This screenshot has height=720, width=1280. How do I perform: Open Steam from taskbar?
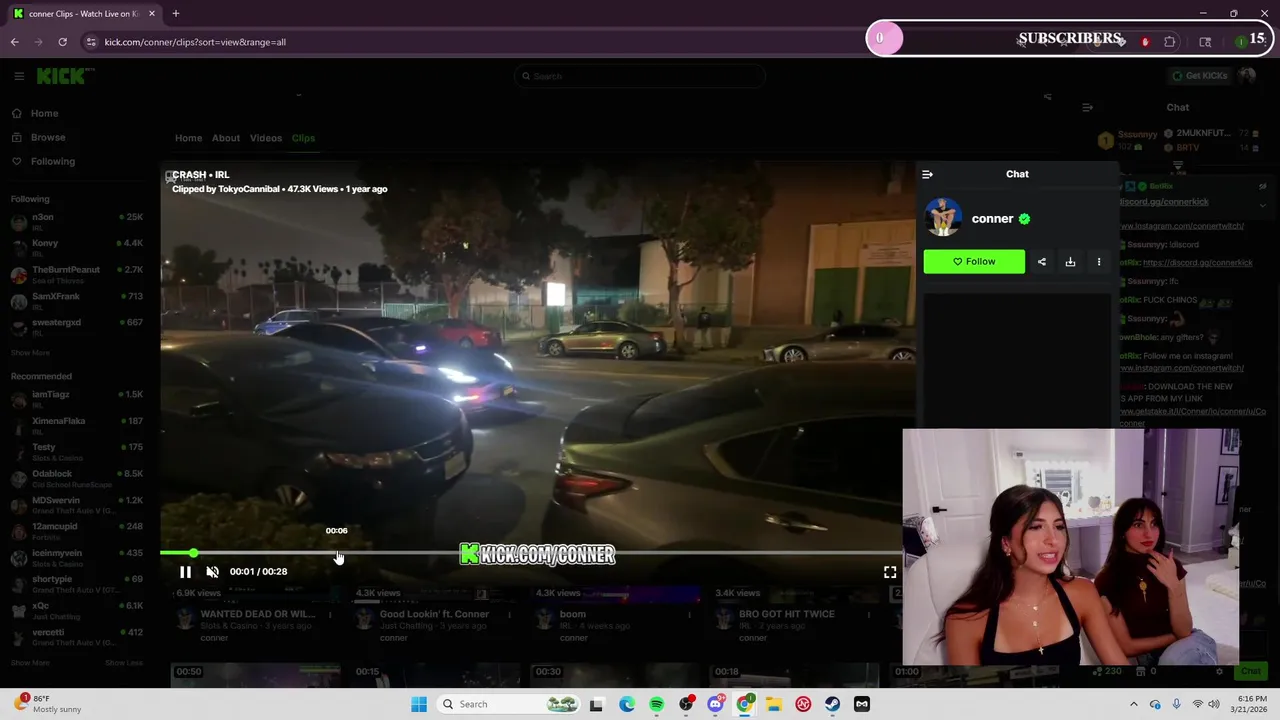832,704
